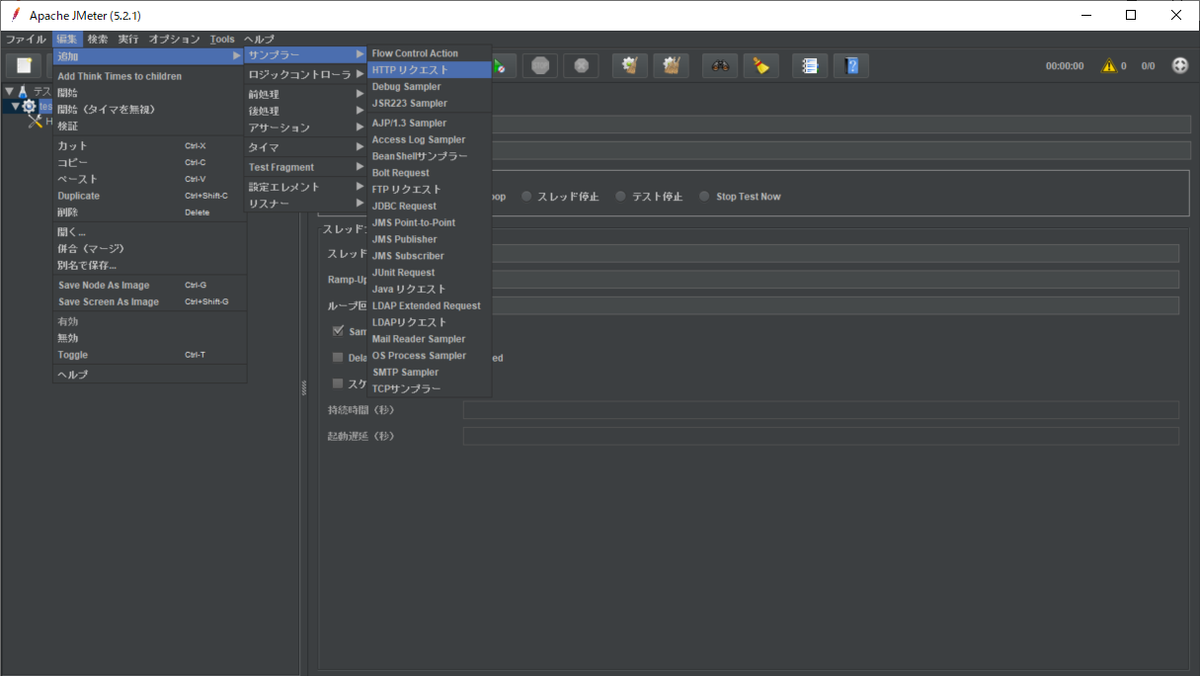Click the 持続時間(秒) input field
Screen dimensions: 1200x676
coord(820,410)
